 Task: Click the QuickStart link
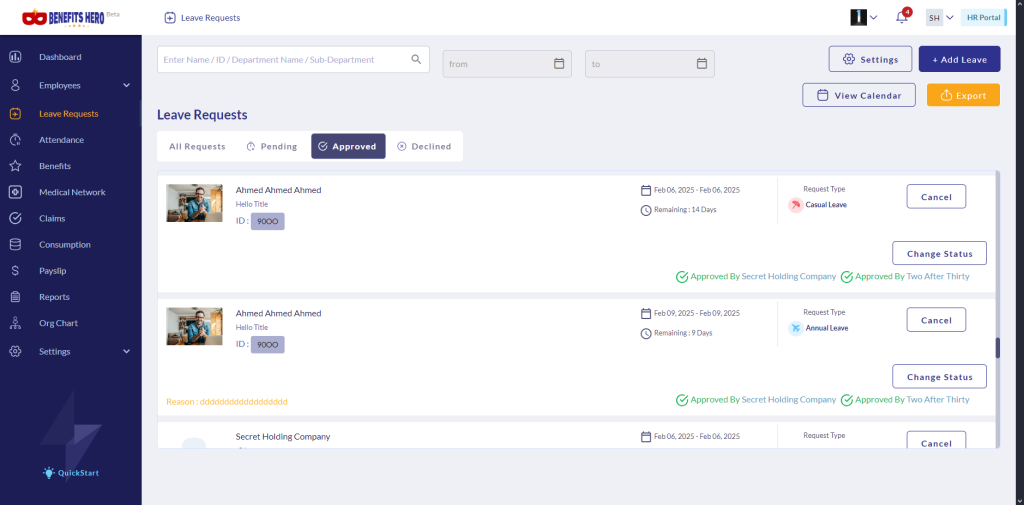71,472
